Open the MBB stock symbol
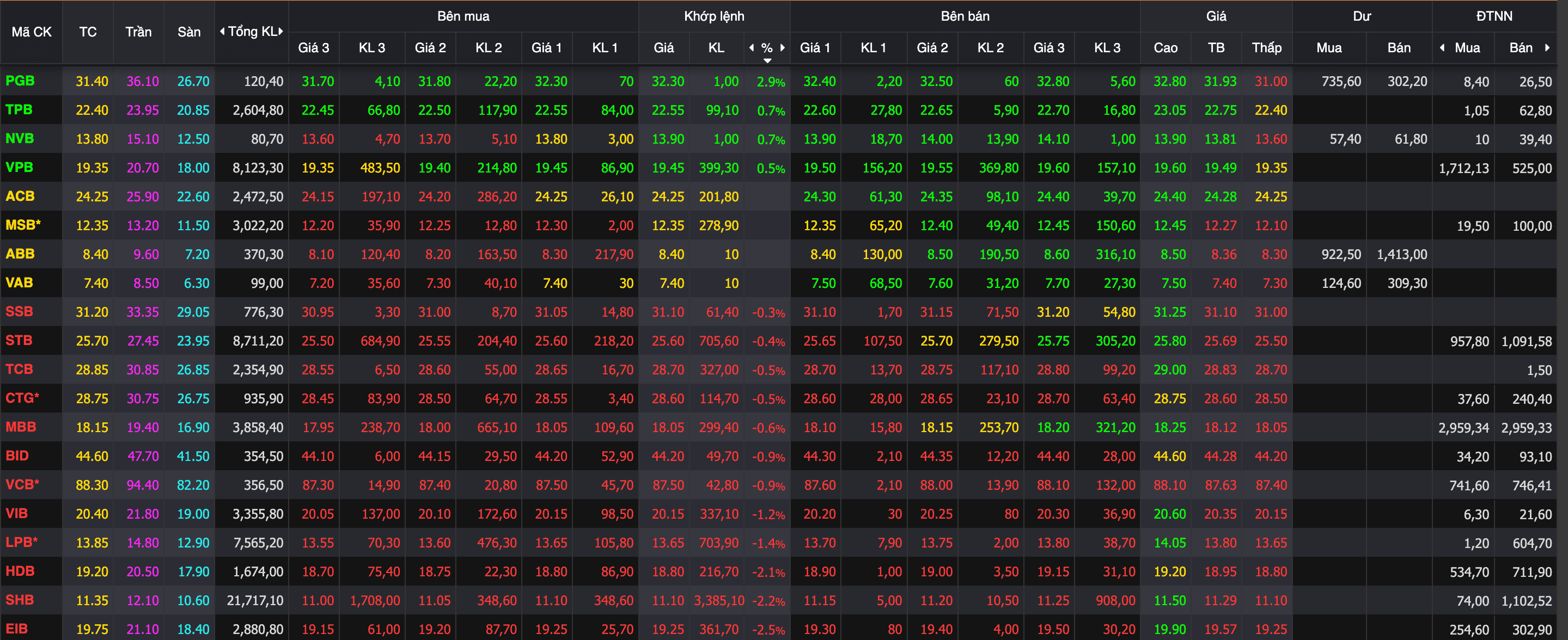Viewport: 1568px width, 640px height. [x=21, y=427]
